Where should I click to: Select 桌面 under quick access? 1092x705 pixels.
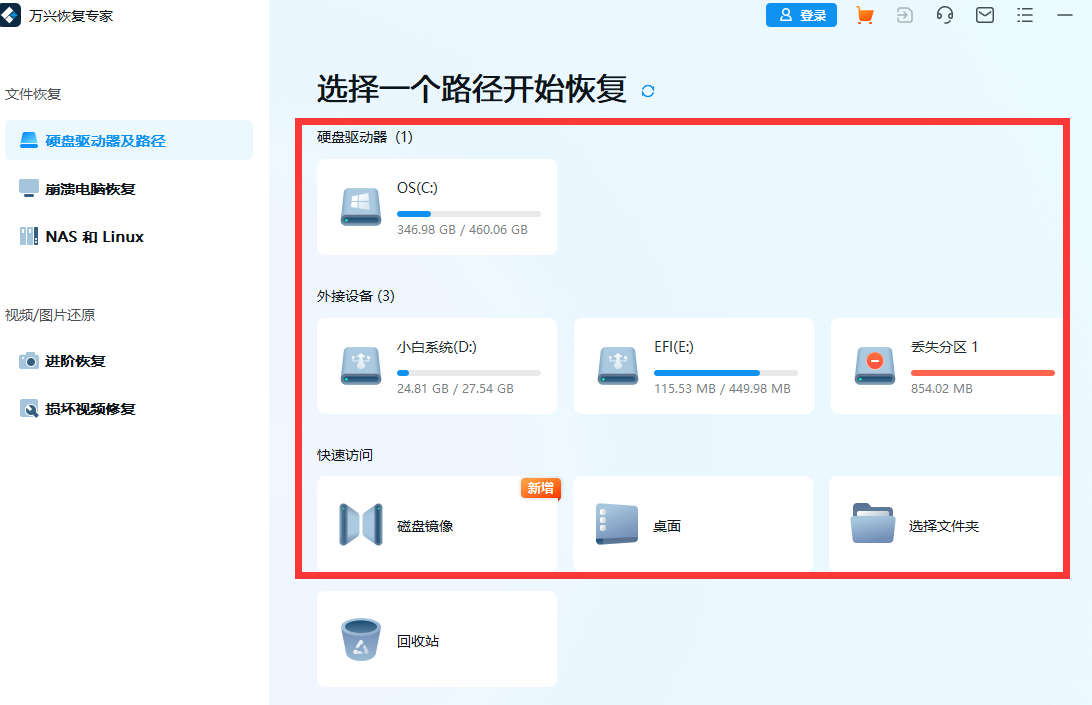[693, 523]
